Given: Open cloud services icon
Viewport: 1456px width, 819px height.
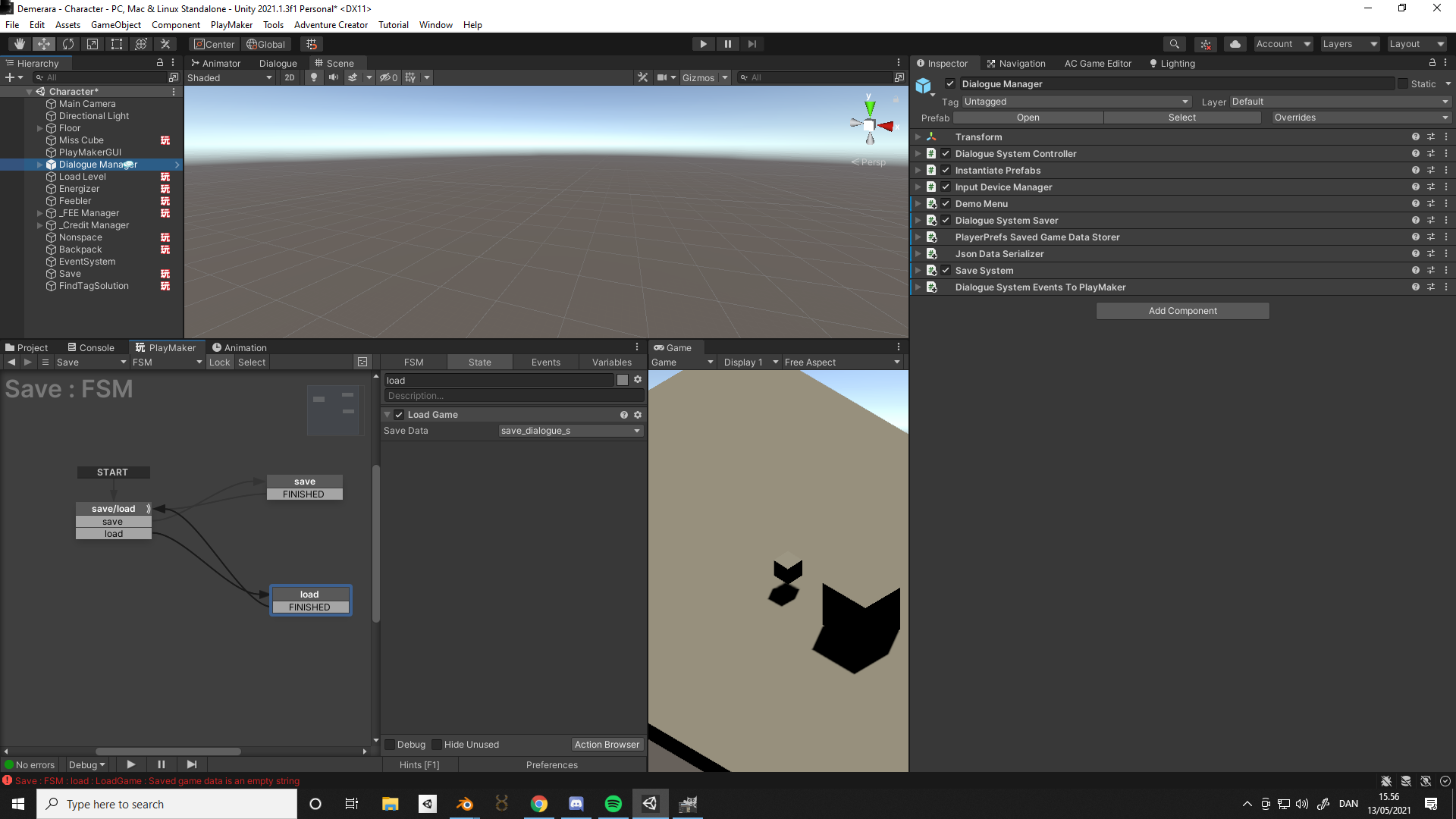Looking at the screenshot, I should point(1235,44).
